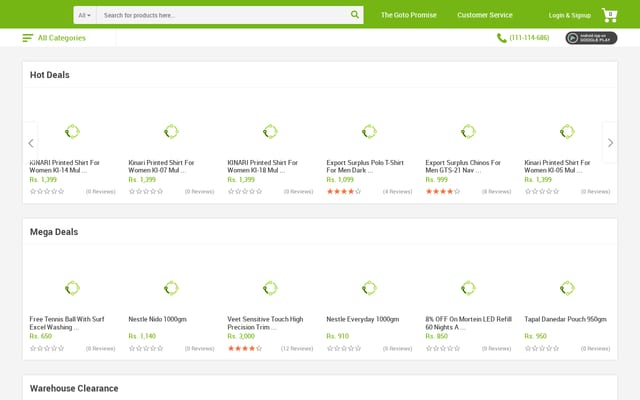
Task: Click the phone icon beside 111-114-686
Action: [501, 38]
